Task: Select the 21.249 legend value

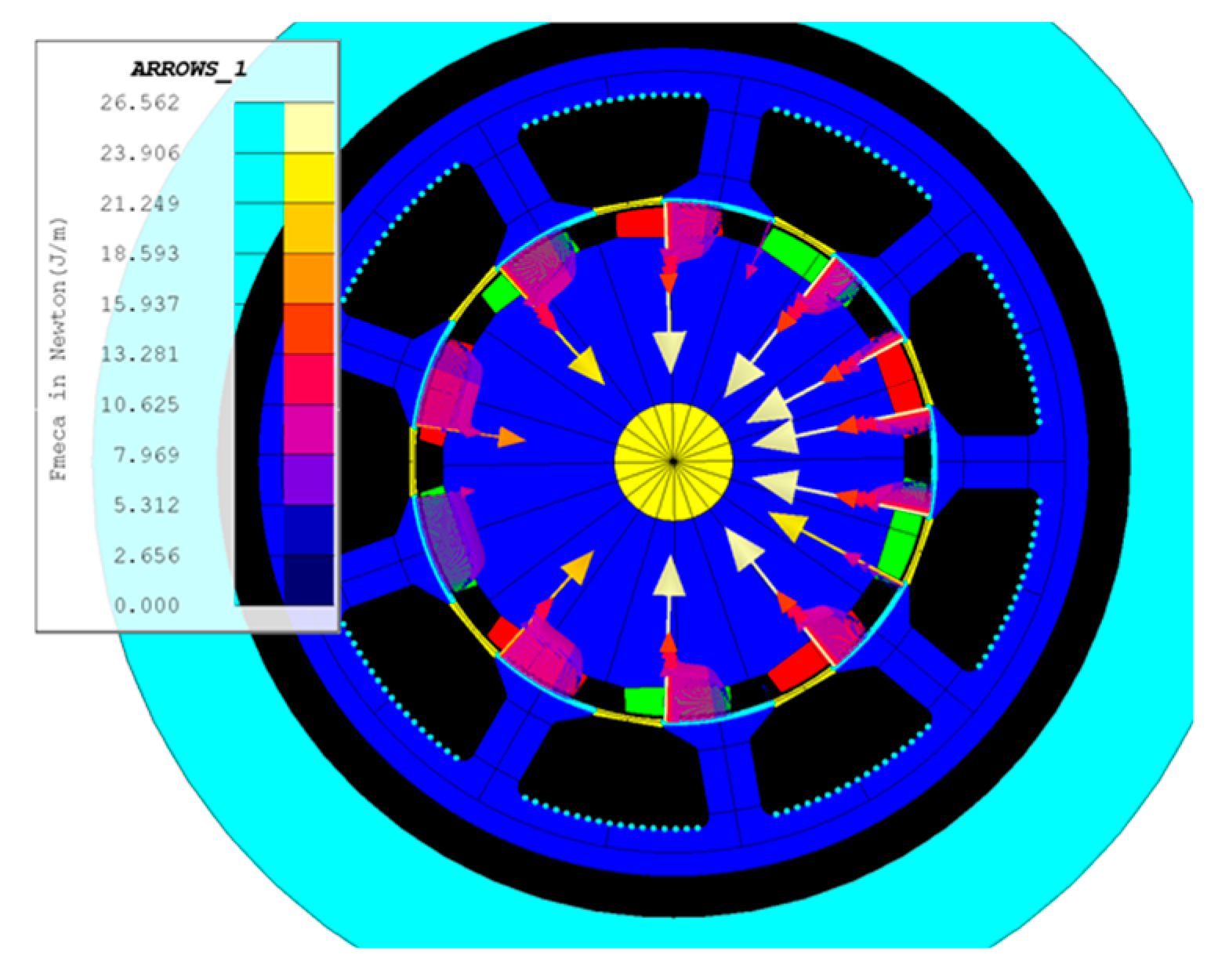Action: tap(139, 204)
